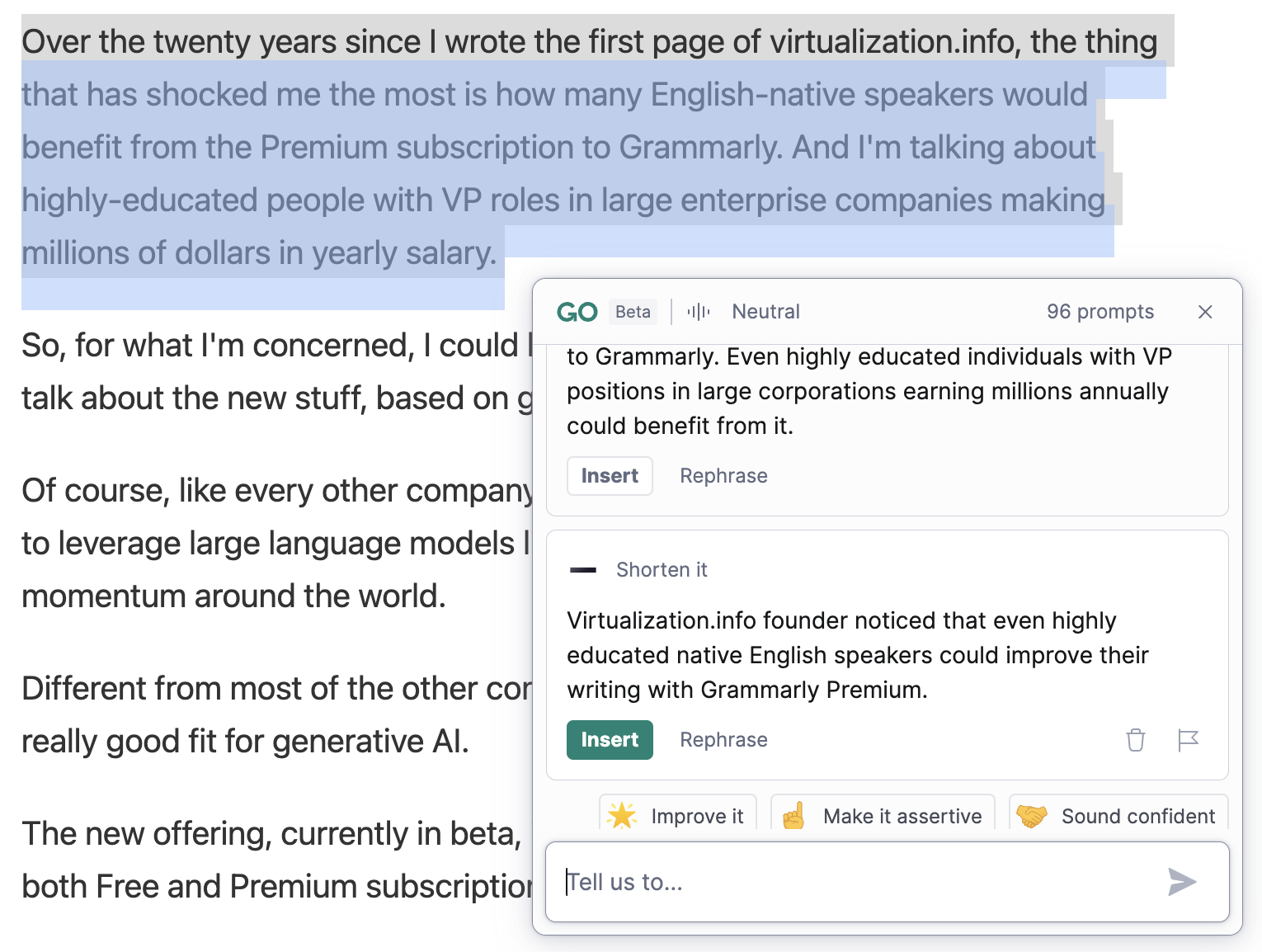View the 96 prompts remaining counter

coord(1100,312)
